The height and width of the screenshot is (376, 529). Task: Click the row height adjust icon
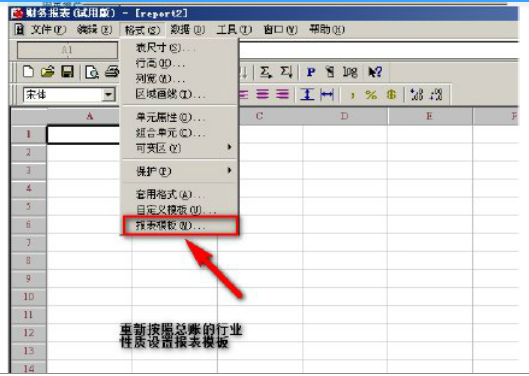307,95
